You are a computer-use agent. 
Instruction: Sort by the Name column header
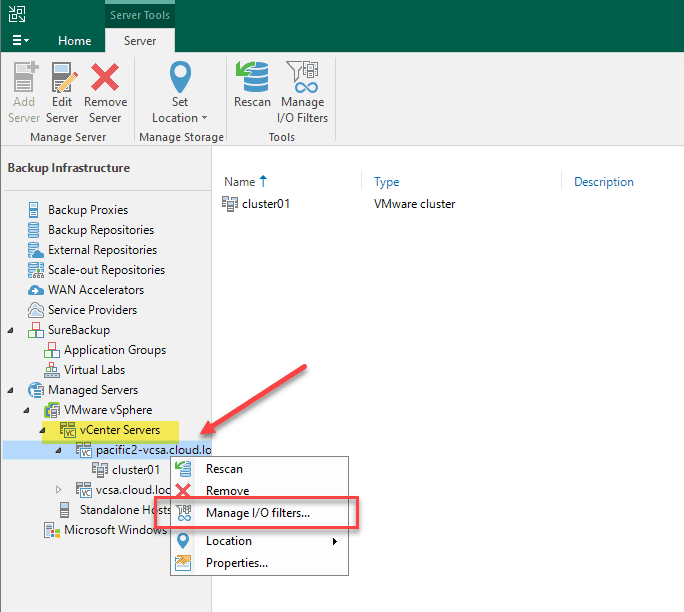(x=240, y=182)
